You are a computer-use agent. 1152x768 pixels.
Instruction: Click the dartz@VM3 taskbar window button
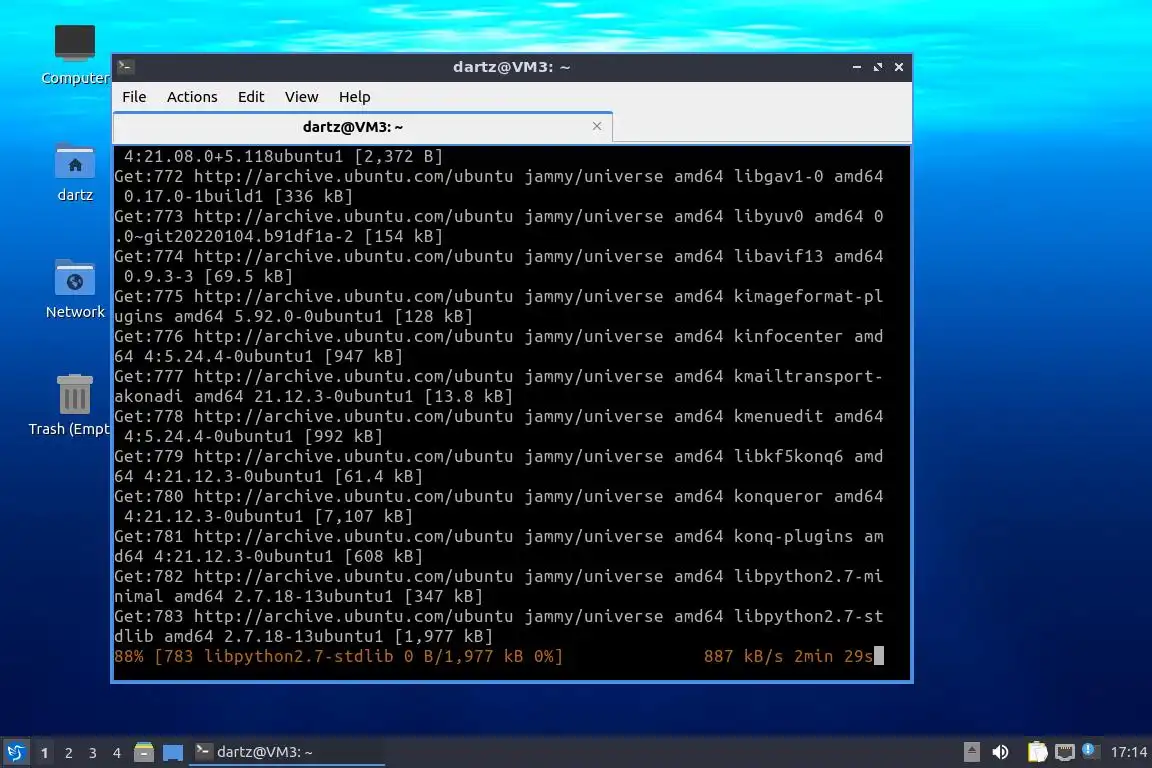pyautogui.click(x=287, y=752)
